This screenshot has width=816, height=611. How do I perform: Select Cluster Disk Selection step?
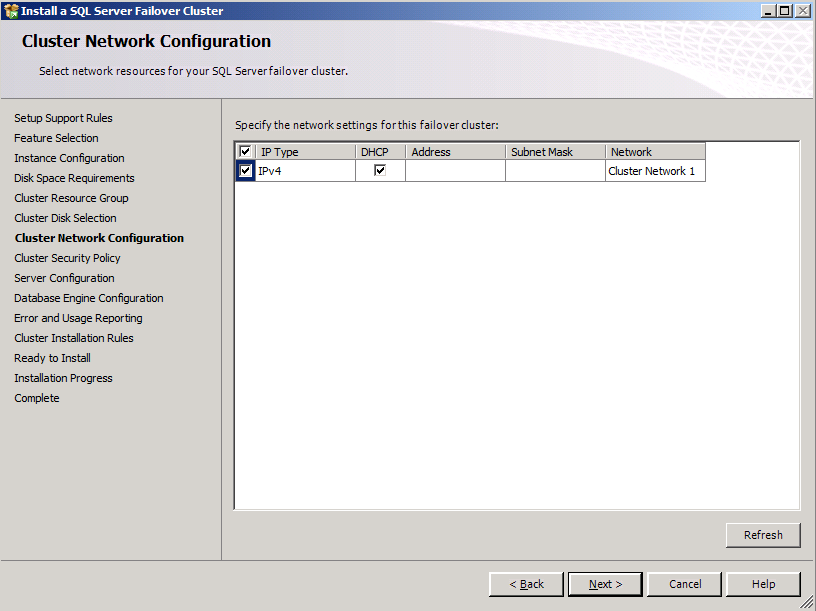[66, 218]
